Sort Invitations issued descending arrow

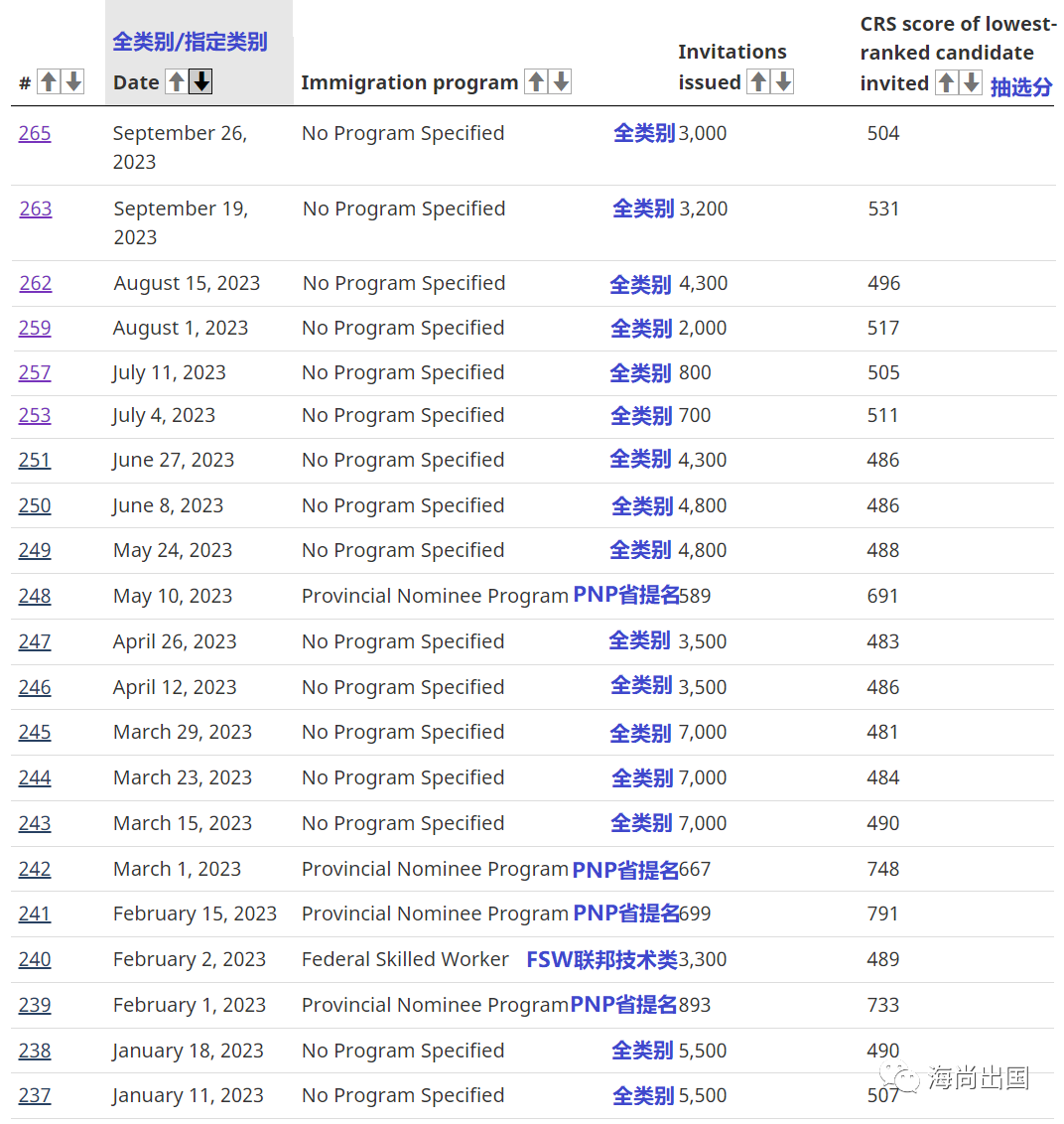(x=784, y=82)
